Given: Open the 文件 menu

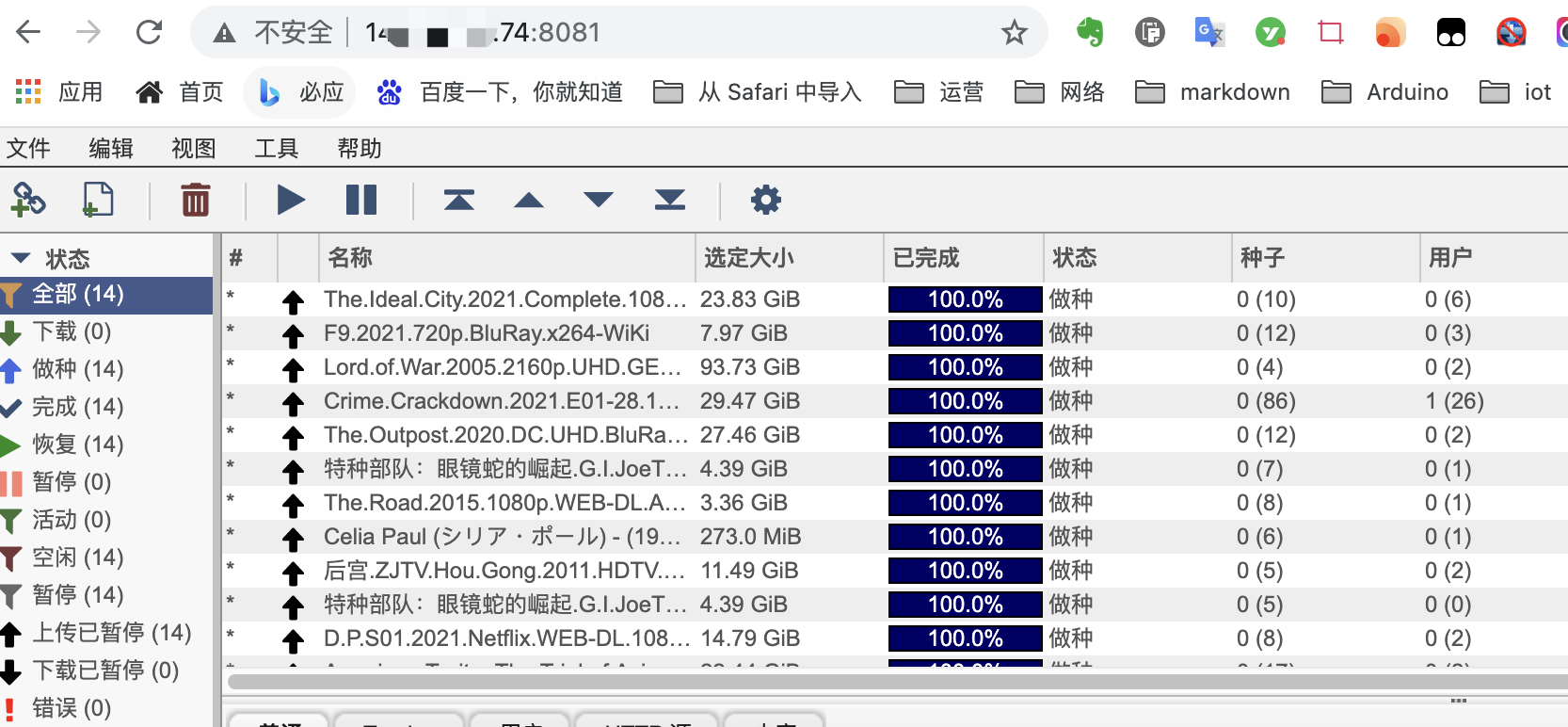Looking at the screenshot, I should tap(28, 148).
